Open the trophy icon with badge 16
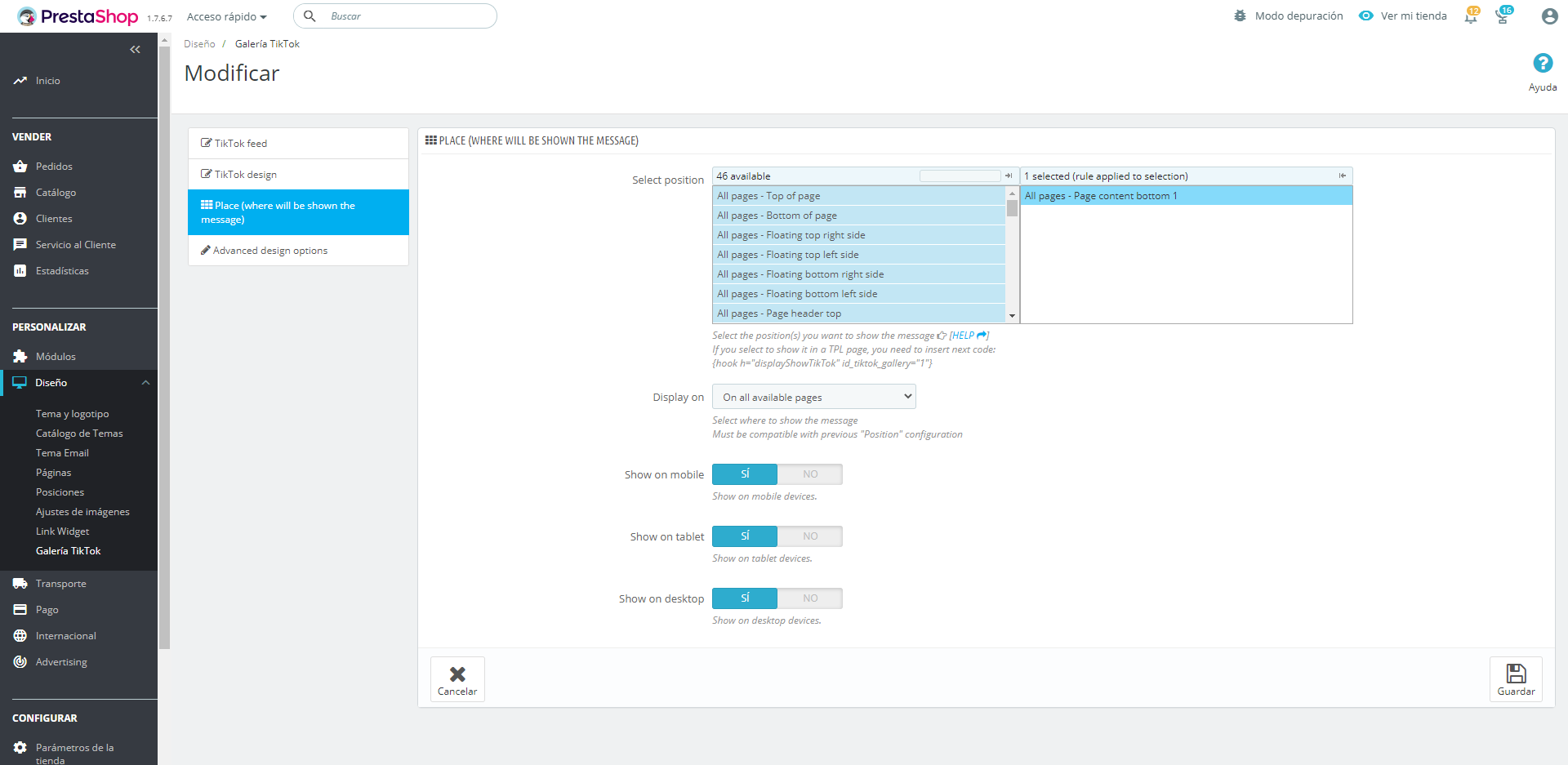Image resolution: width=1568 pixels, height=765 pixels. (1503, 16)
